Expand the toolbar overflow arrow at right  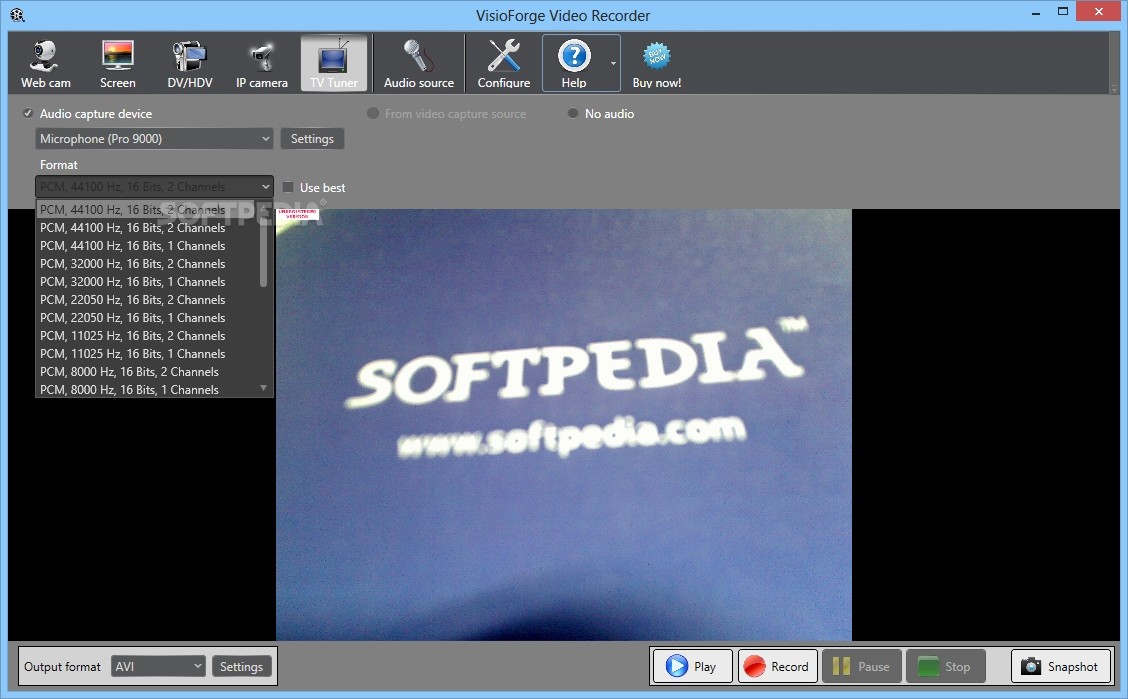point(1114,90)
